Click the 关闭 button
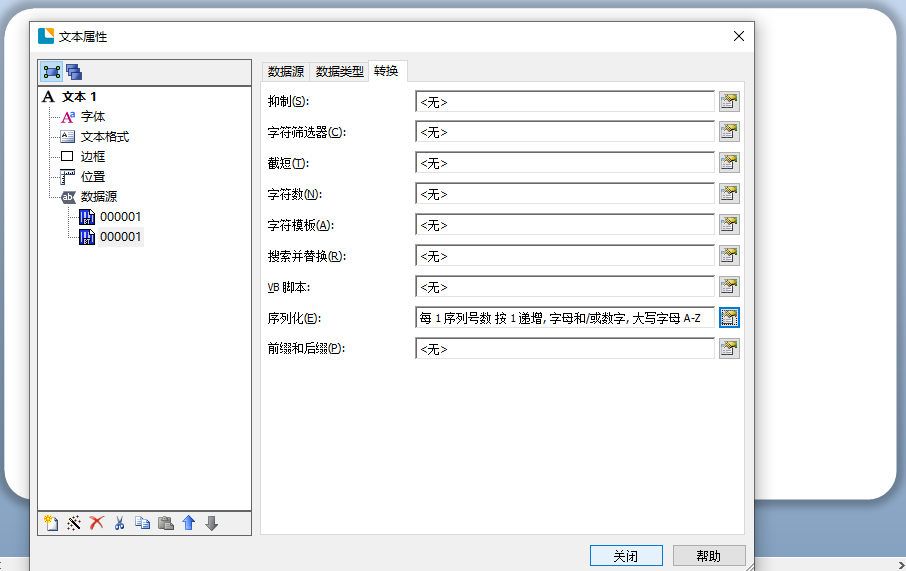The image size is (906, 571). [626, 556]
